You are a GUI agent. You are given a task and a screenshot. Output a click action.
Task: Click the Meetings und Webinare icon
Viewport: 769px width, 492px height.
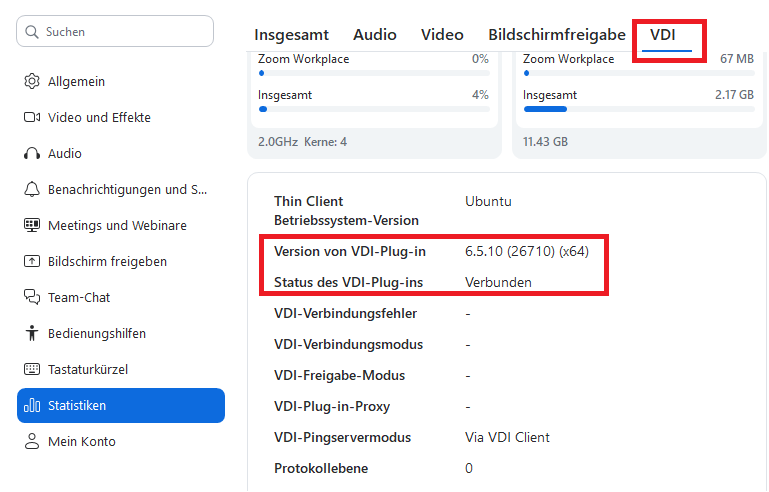pos(32,225)
